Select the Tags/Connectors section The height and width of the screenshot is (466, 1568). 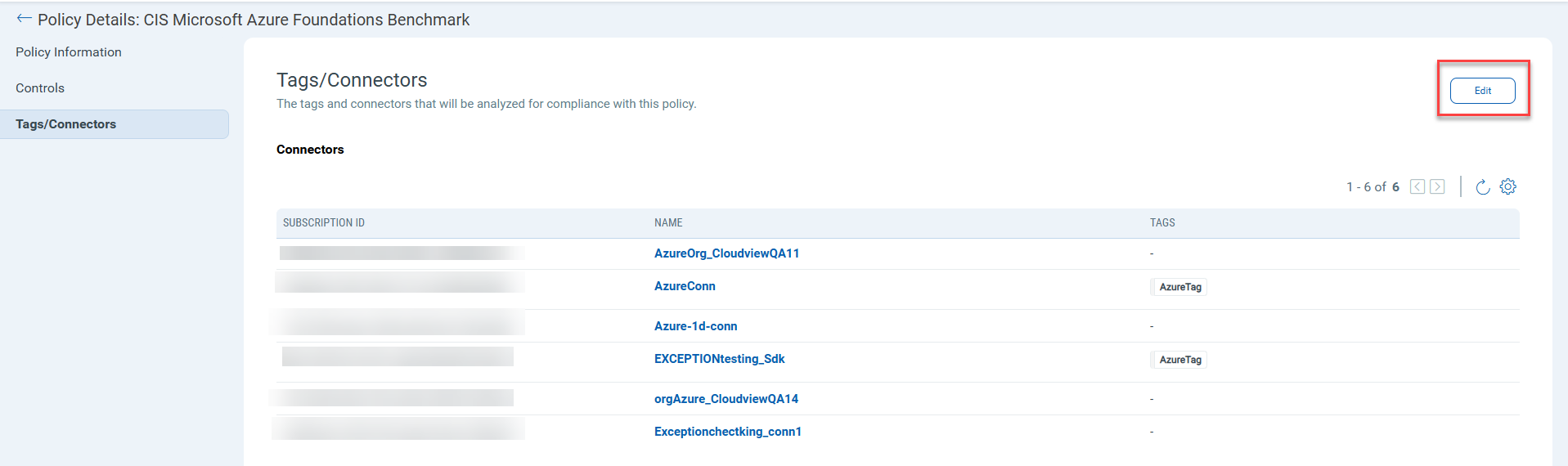pyautogui.click(x=115, y=124)
